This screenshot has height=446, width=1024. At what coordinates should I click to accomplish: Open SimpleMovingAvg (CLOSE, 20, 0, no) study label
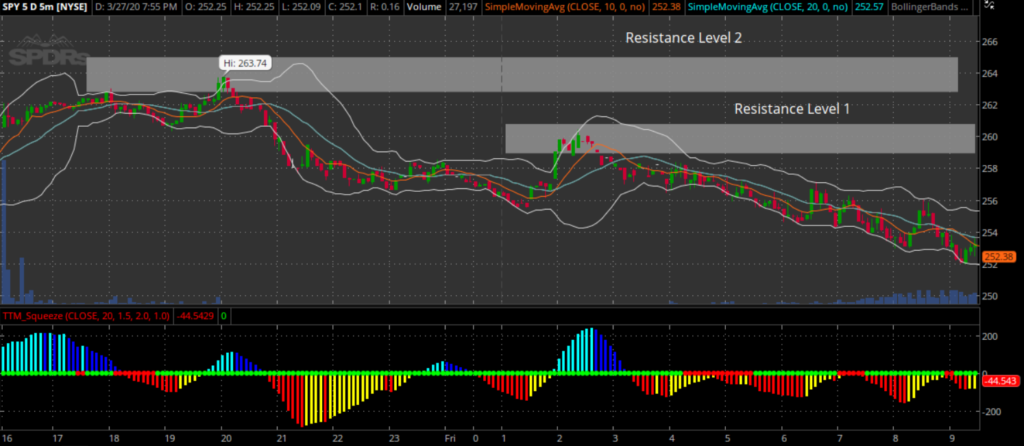coord(768,7)
